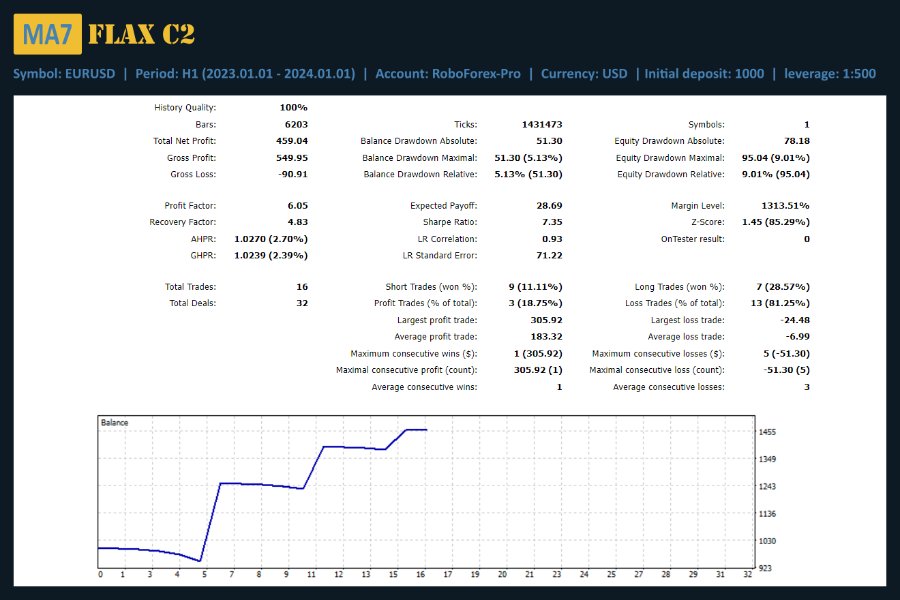Click Long Trades value 7 (28.57%)

783,287
